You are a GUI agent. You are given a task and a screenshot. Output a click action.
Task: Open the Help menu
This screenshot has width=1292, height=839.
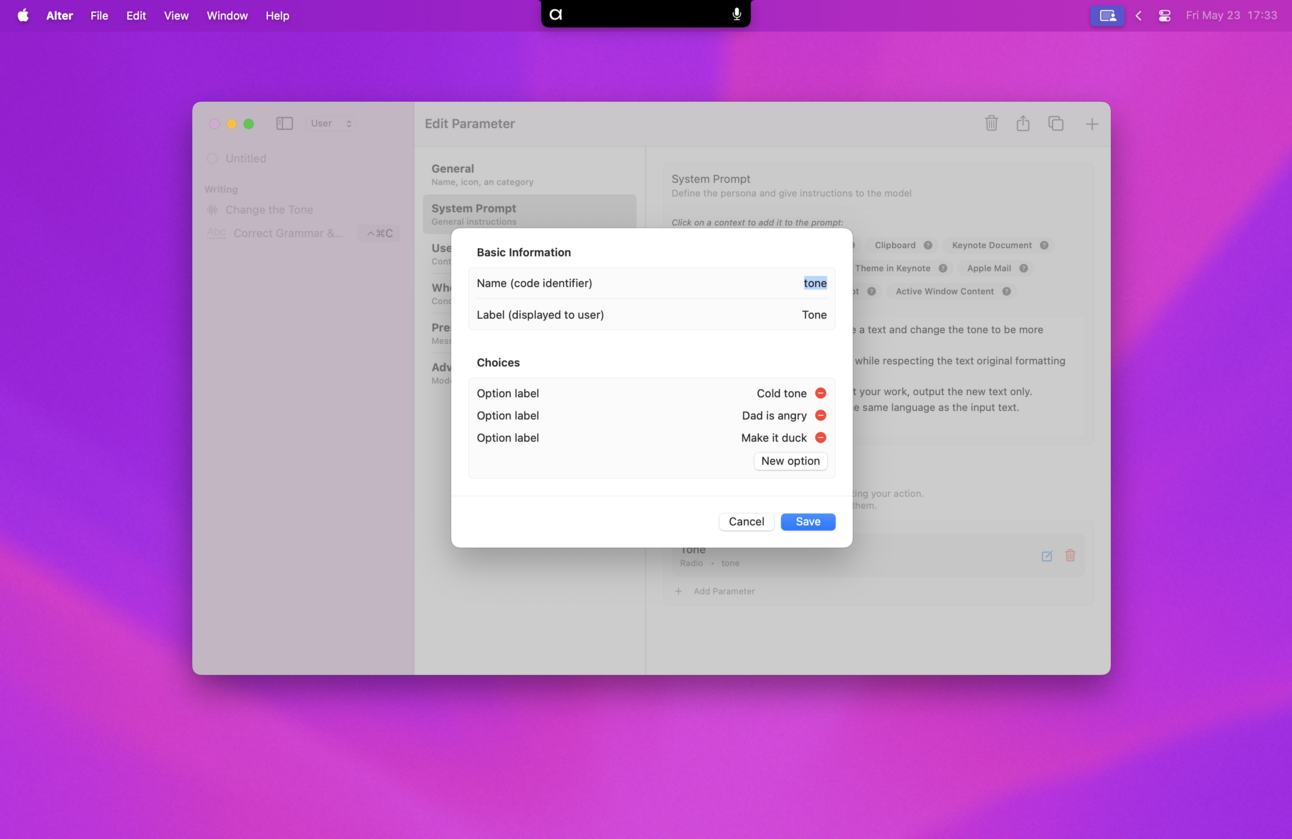[x=277, y=15]
